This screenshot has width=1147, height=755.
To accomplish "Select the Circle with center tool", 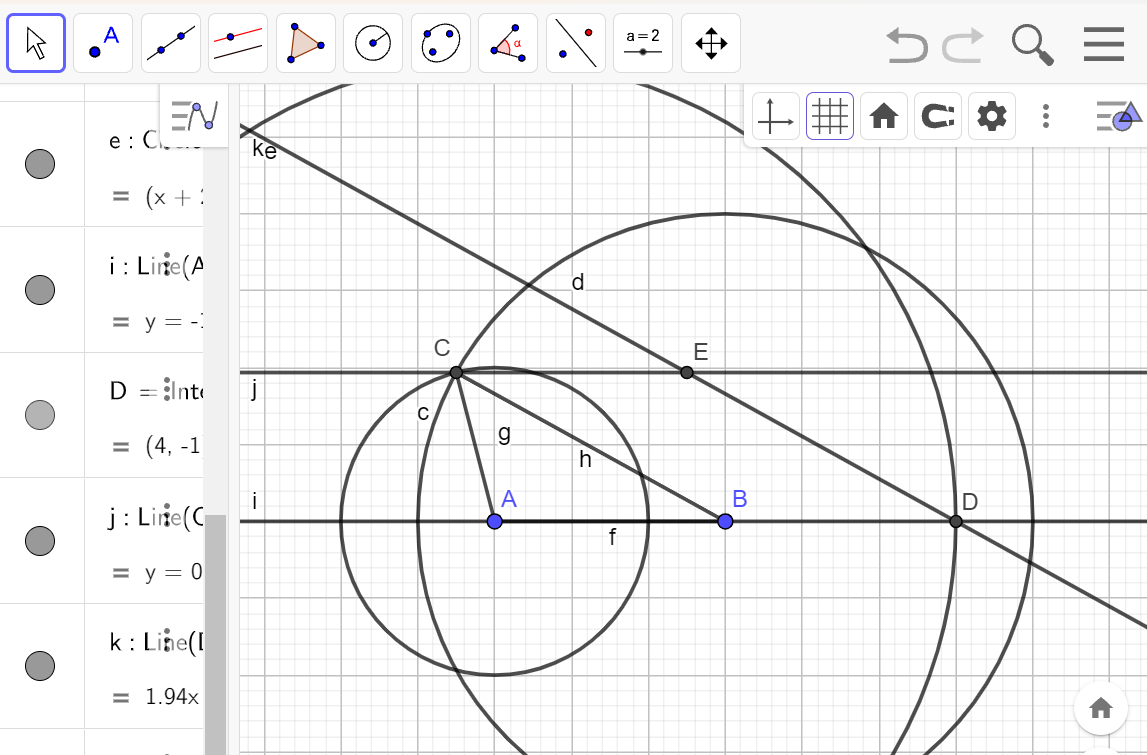I will [373, 43].
